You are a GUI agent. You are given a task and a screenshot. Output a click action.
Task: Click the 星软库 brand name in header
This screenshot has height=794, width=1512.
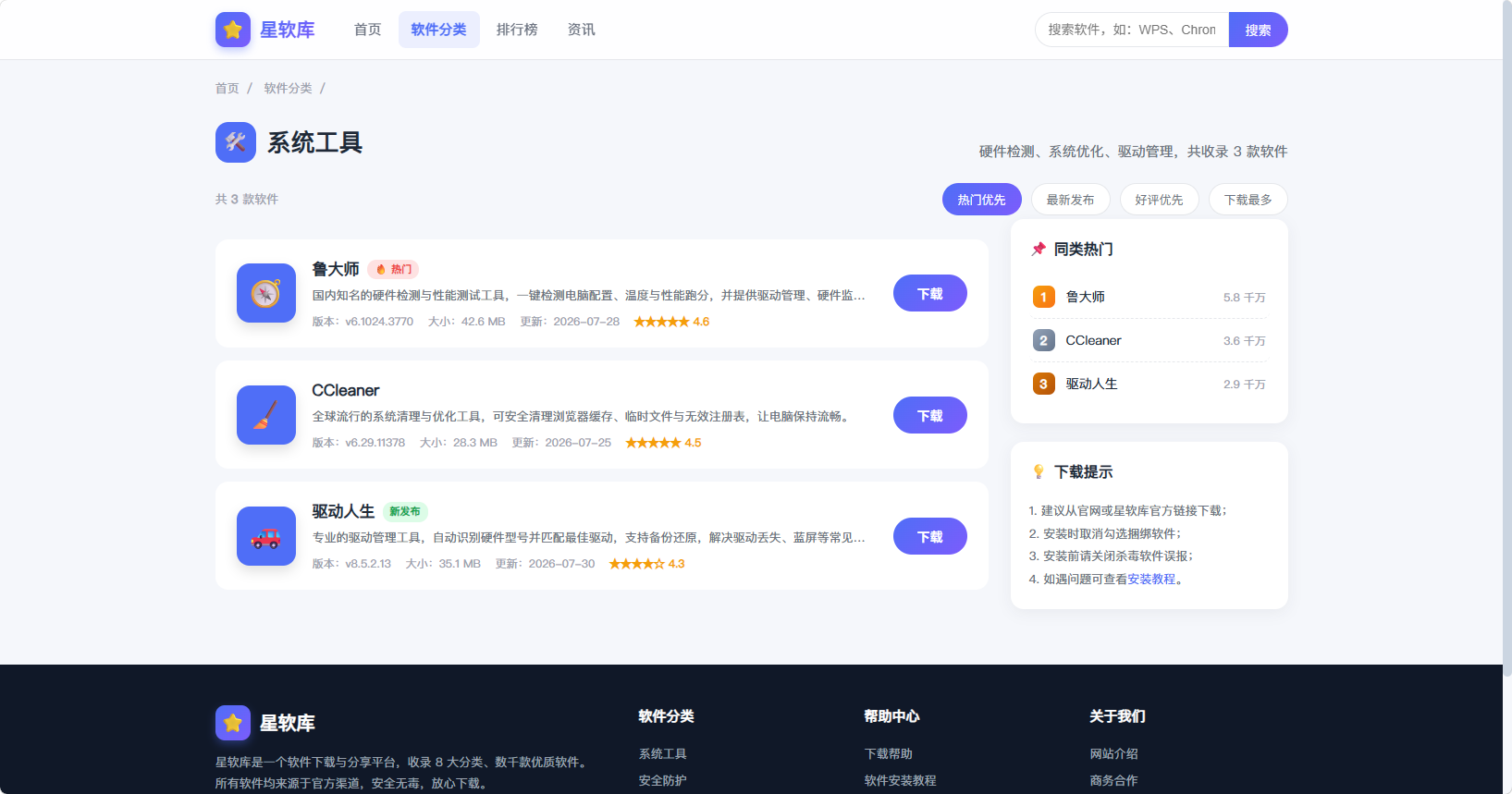pyautogui.click(x=288, y=30)
